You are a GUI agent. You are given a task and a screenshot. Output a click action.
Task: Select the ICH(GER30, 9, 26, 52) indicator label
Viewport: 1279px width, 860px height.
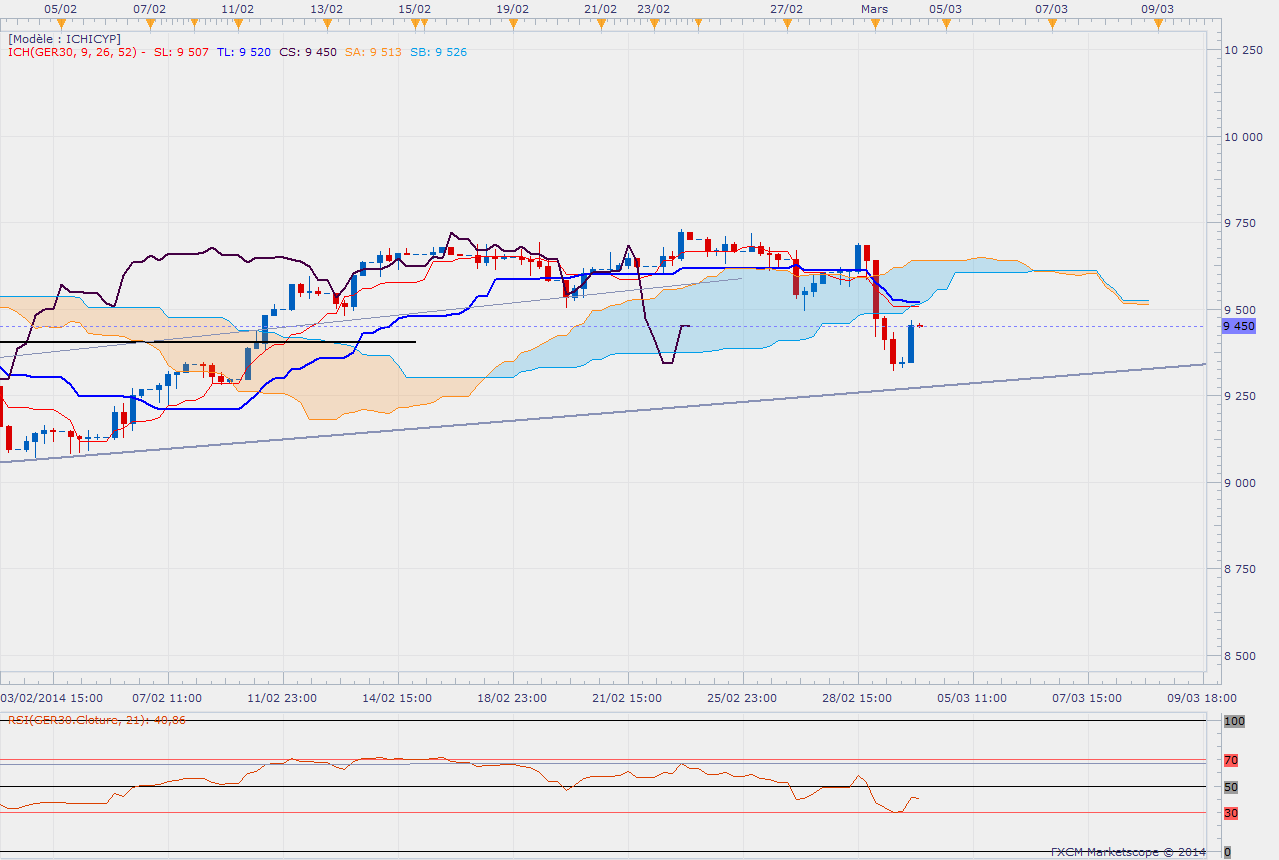coord(73,52)
